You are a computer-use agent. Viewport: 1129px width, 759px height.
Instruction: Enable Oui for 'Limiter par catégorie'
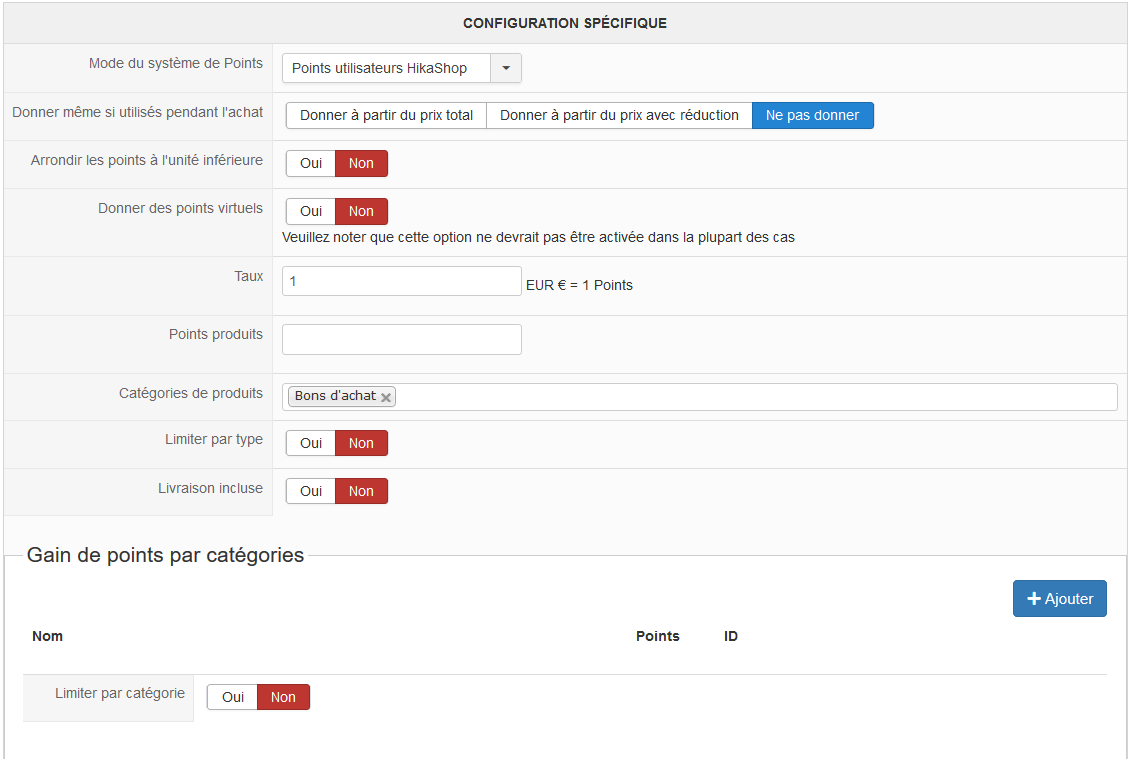(x=233, y=698)
